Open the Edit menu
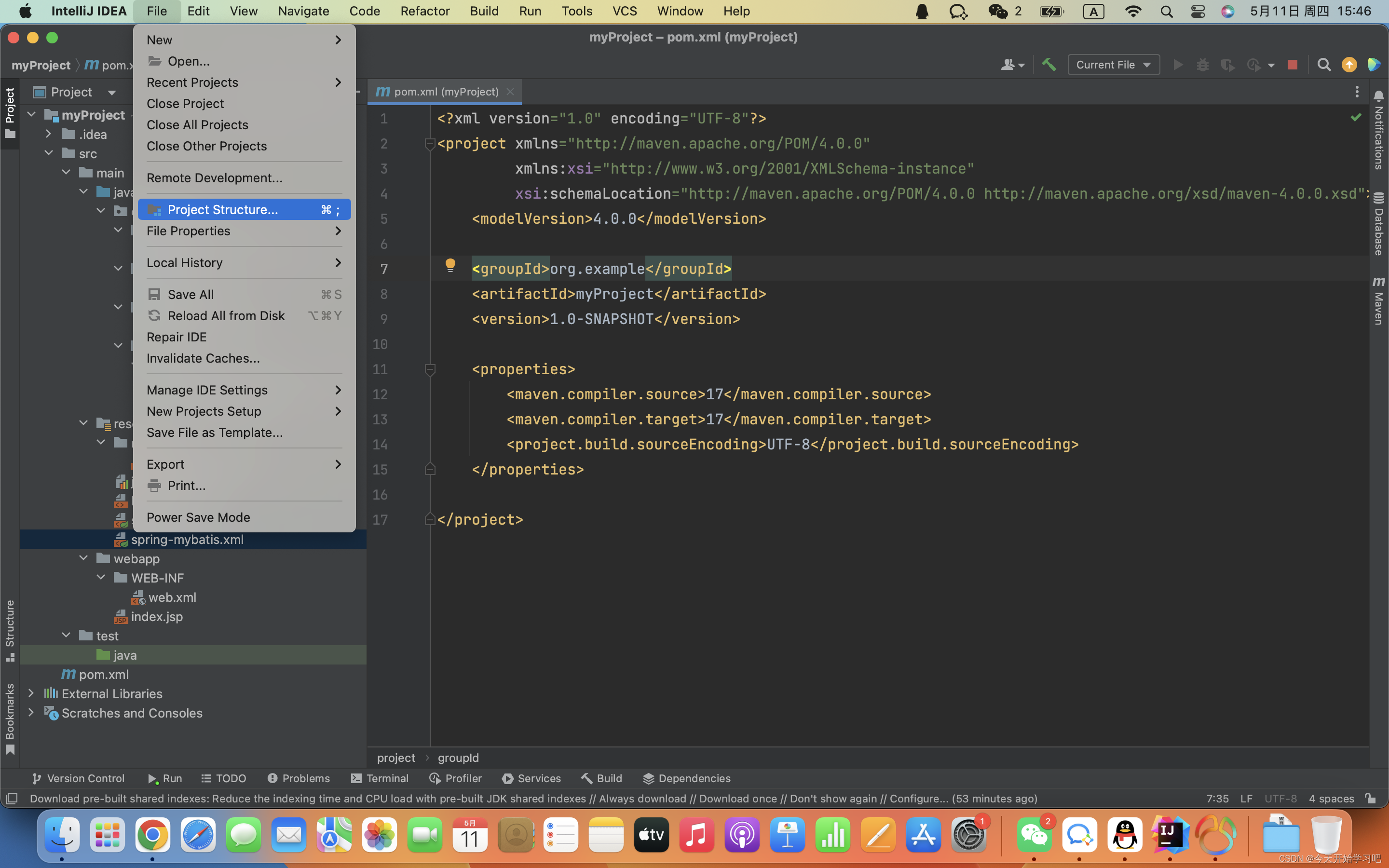Viewport: 1389px width, 868px height. point(198,11)
